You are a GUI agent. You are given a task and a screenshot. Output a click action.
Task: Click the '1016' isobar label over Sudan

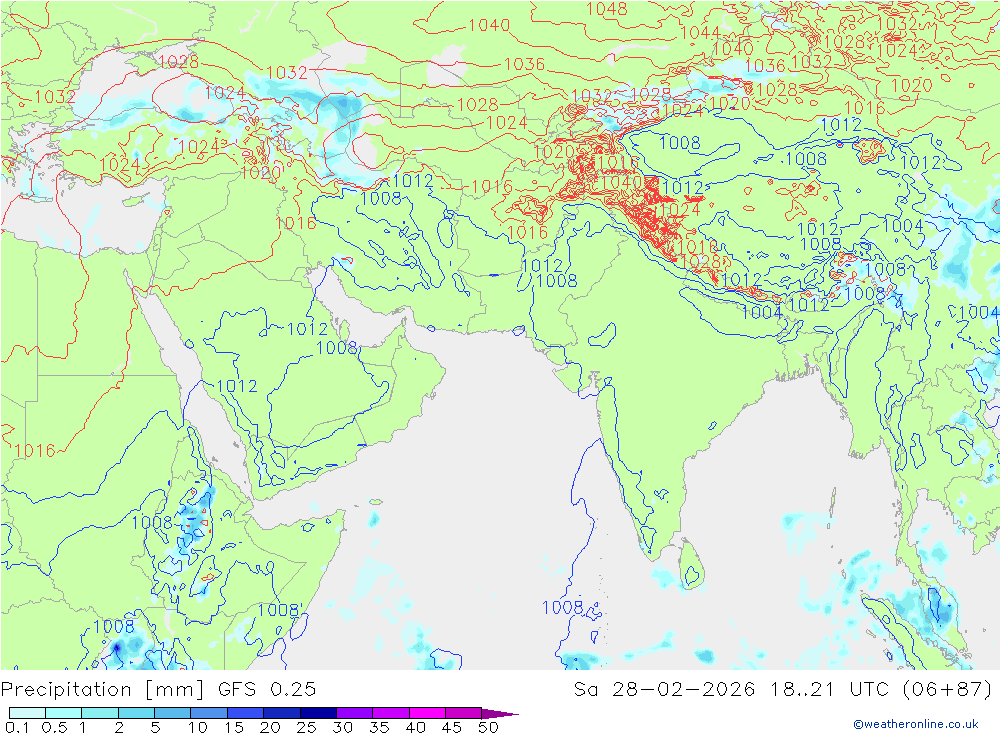tap(35, 451)
